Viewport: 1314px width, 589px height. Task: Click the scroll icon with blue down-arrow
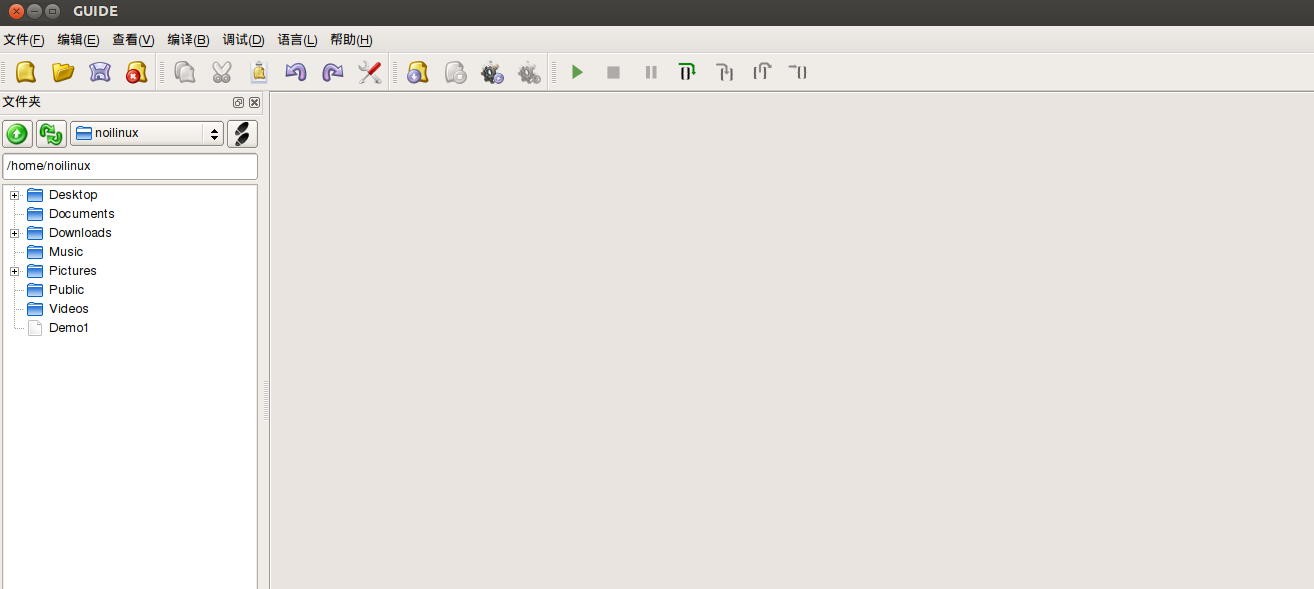click(418, 72)
